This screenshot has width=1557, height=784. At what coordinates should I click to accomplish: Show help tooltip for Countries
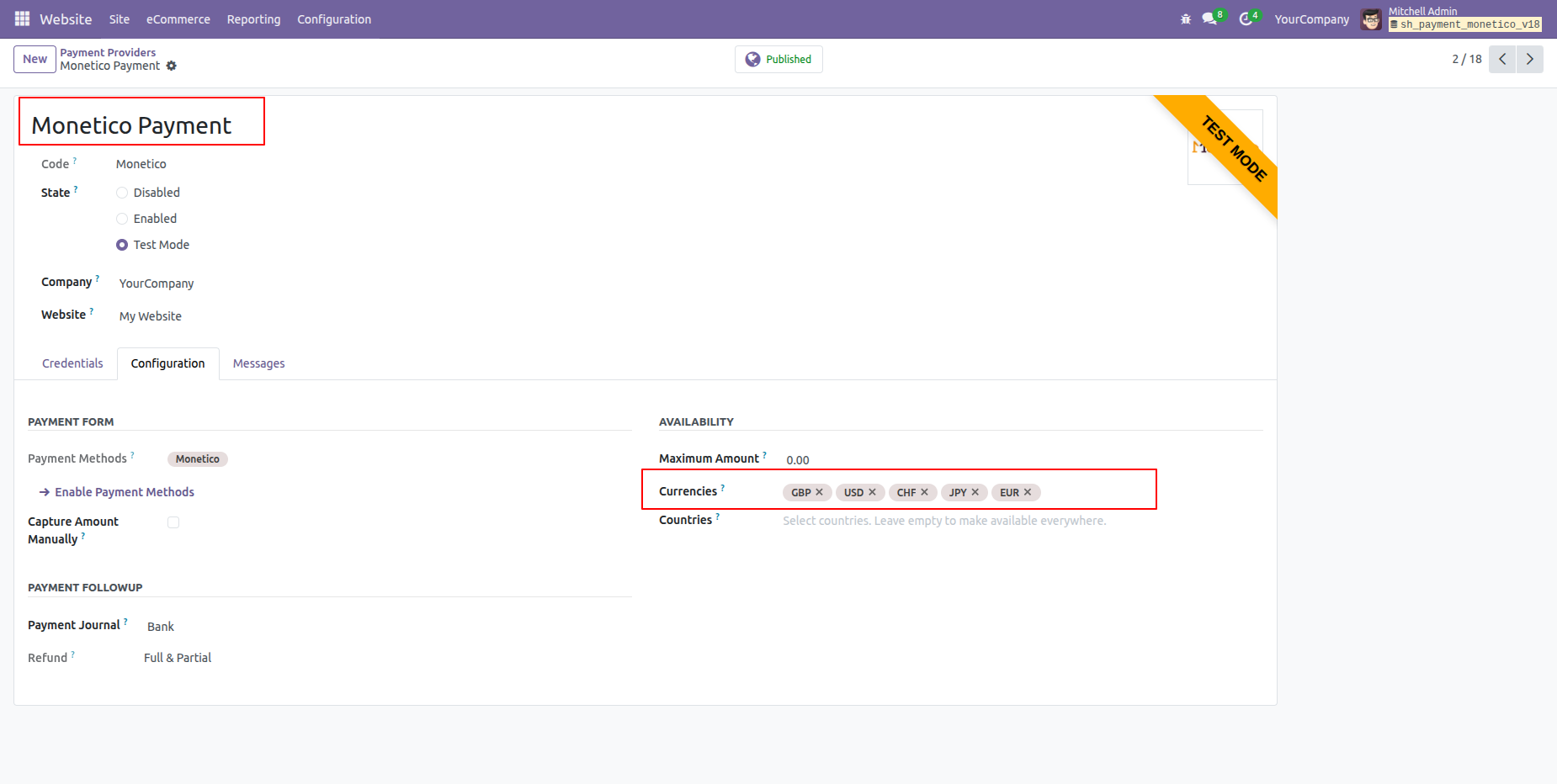coord(718,516)
